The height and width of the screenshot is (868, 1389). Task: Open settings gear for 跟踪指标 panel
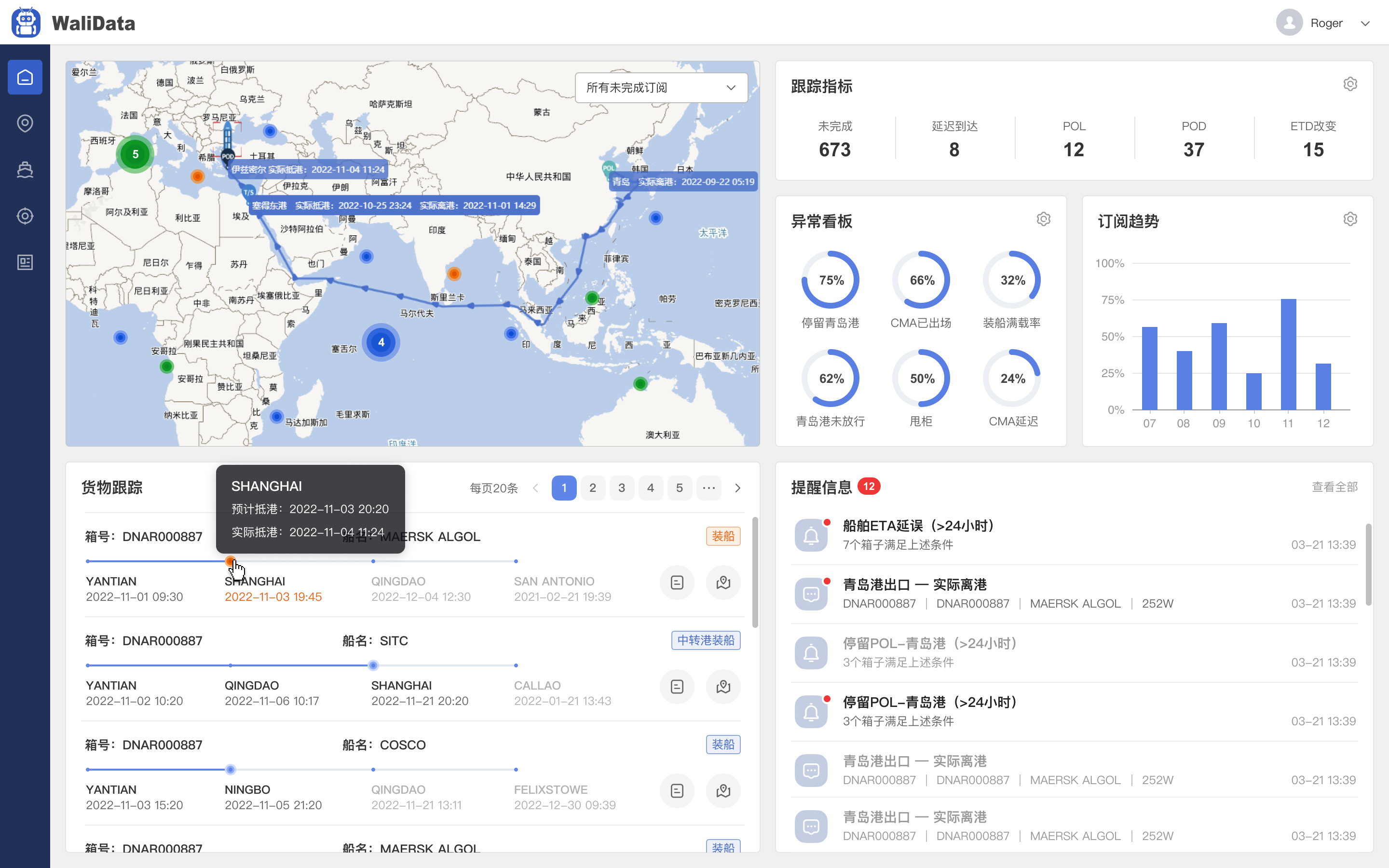[x=1350, y=84]
